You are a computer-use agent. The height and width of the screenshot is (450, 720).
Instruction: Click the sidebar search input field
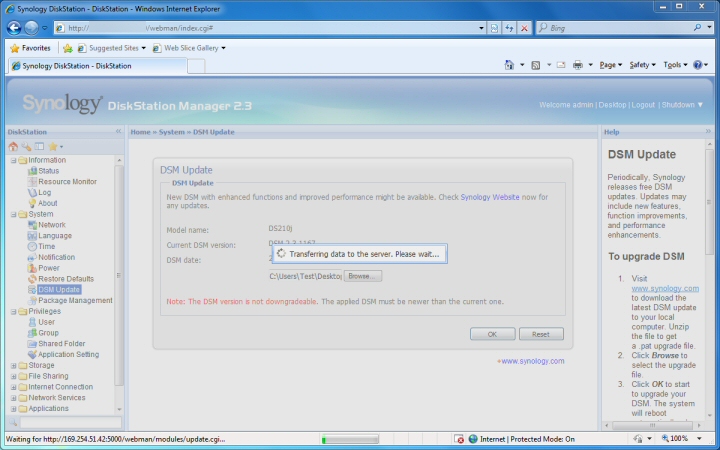pyautogui.click(x=71, y=422)
